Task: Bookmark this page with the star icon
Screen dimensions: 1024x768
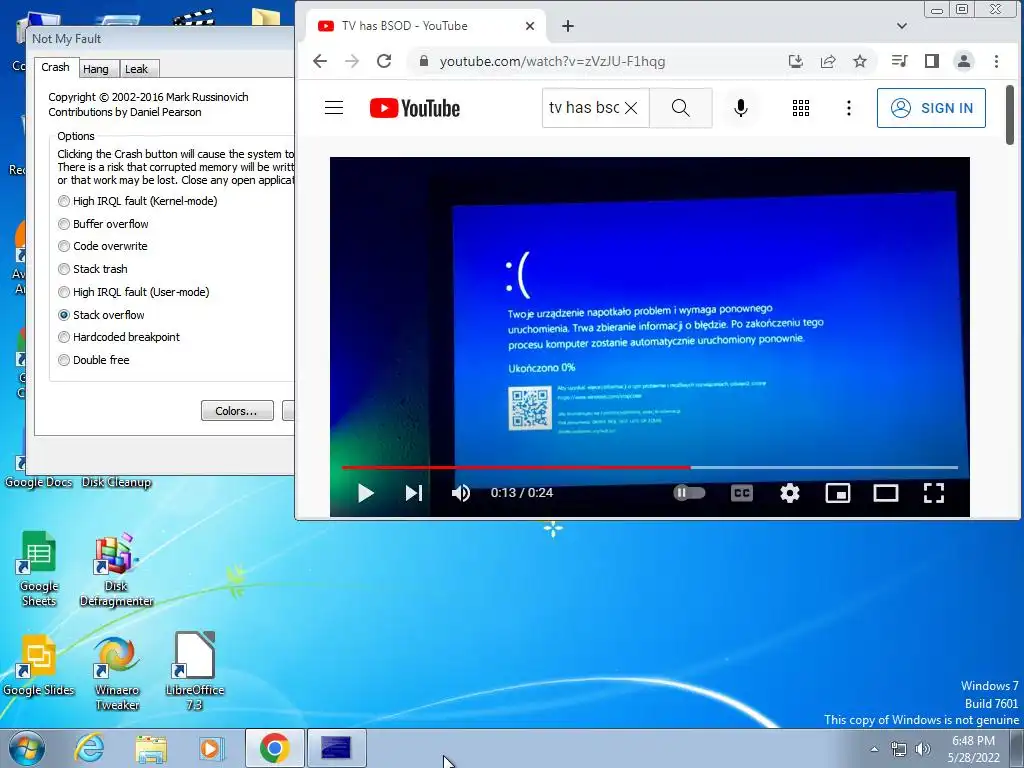Action: coord(860,61)
